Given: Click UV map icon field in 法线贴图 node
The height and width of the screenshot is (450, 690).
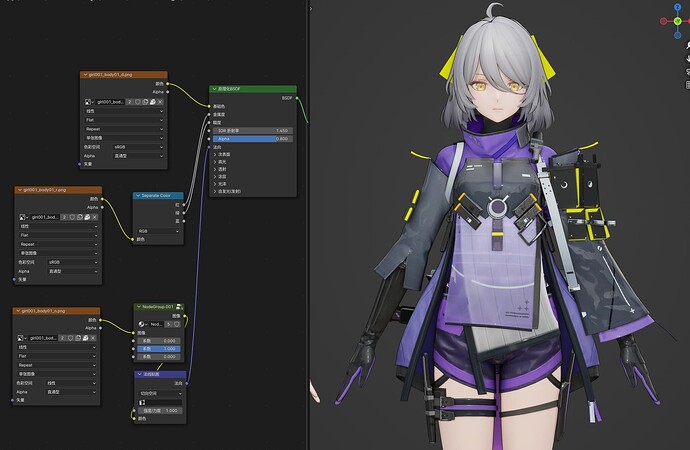Looking at the screenshot, I should pos(160,402).
